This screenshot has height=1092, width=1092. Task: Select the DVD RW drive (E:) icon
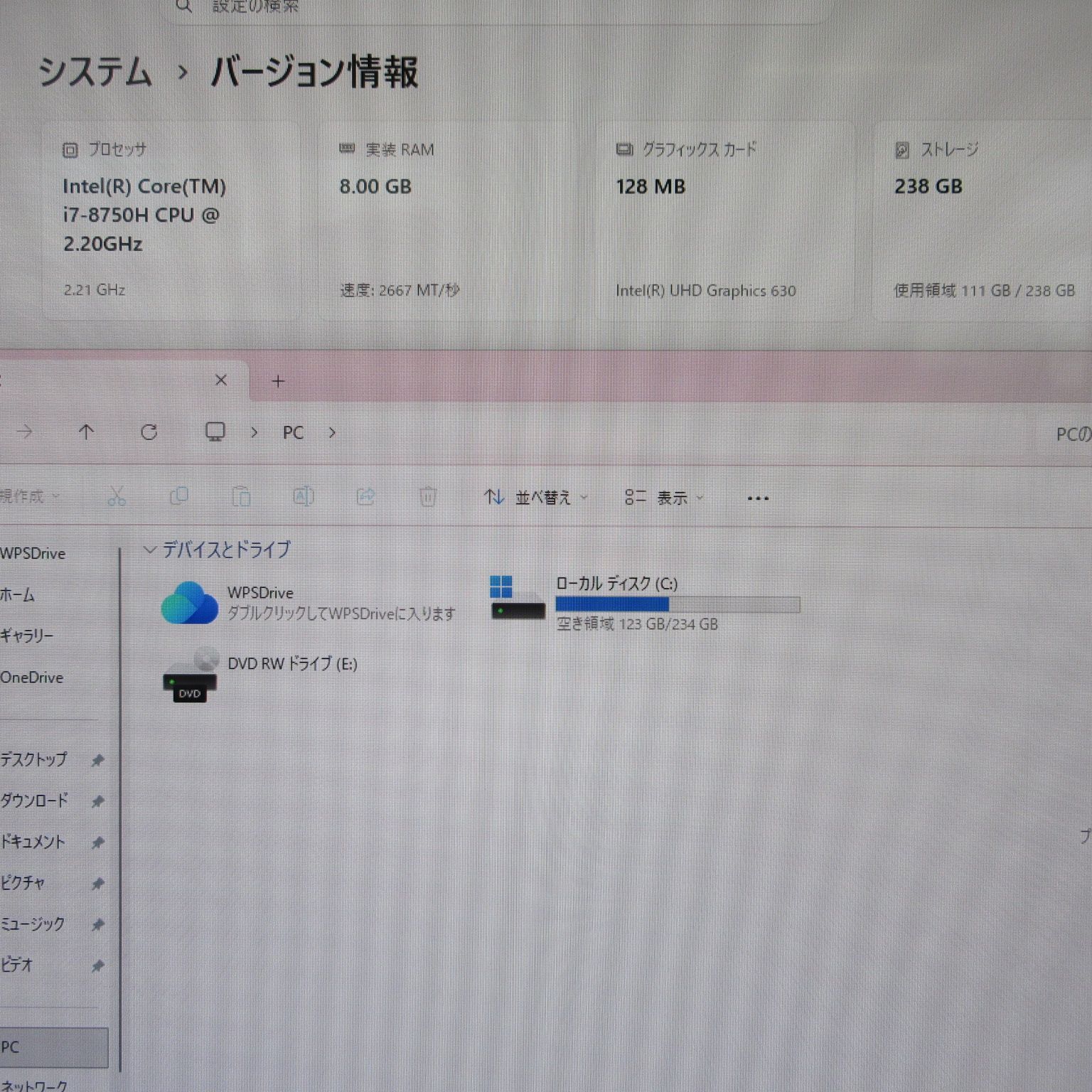[190, 675]
